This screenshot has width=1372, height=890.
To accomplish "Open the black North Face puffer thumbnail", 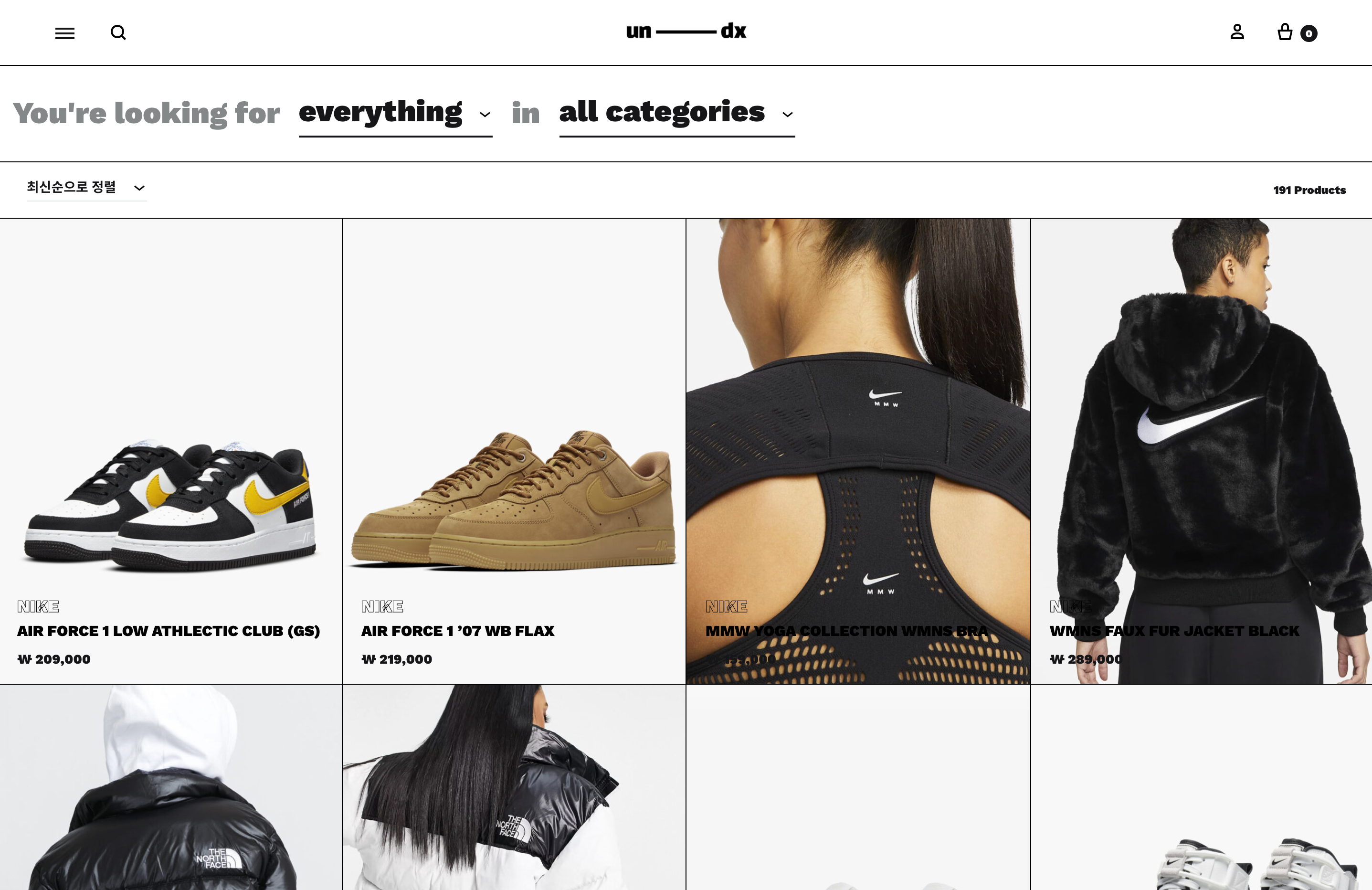I will coord(170,787).
